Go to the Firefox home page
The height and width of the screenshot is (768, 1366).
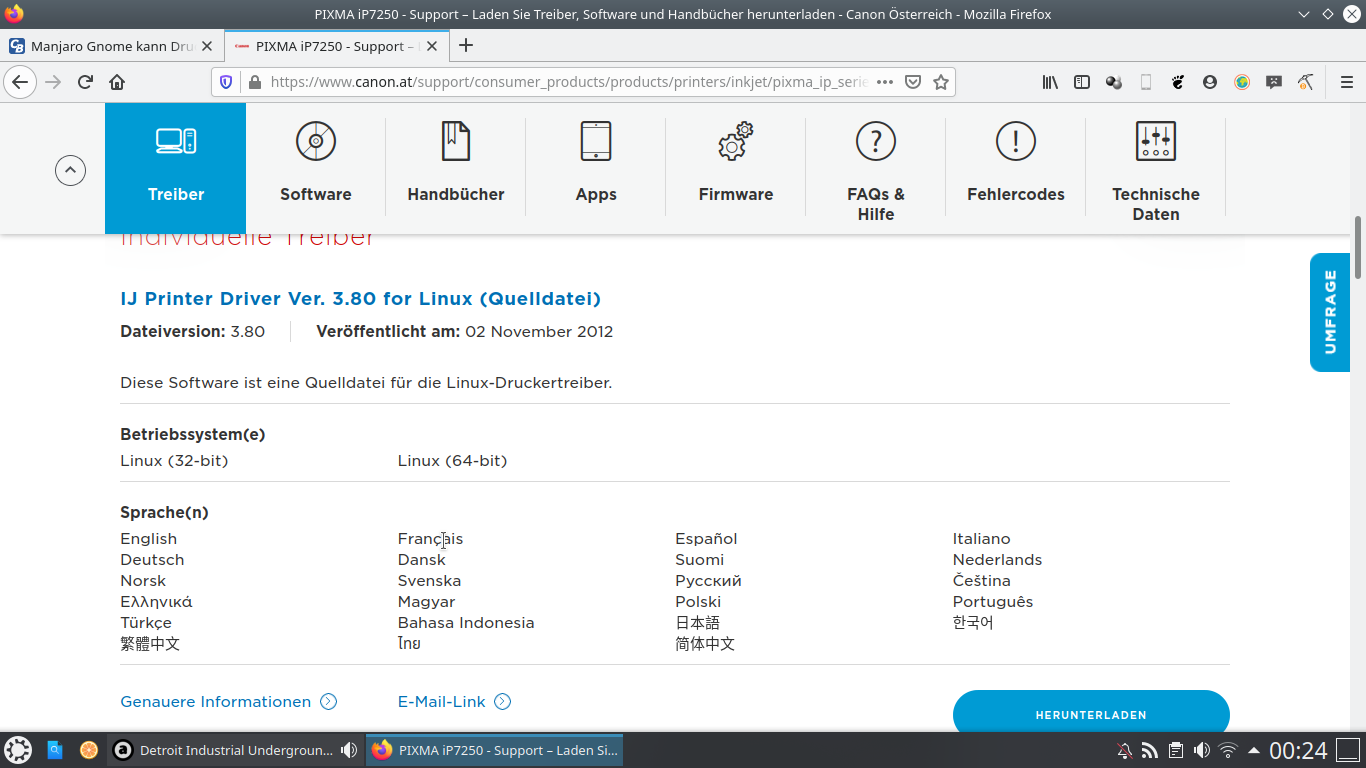117,82
